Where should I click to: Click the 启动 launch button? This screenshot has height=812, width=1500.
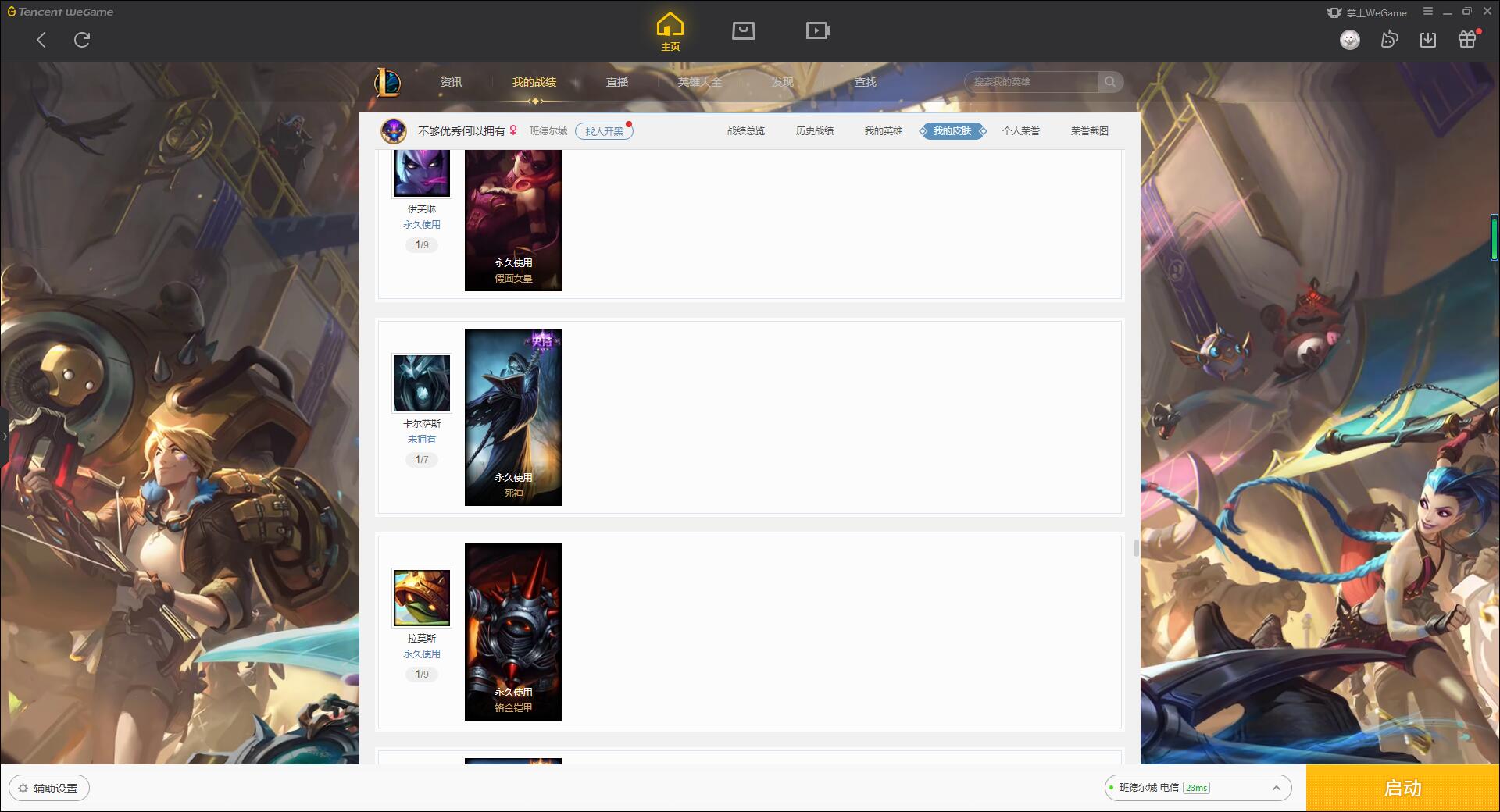coord(1403,789)
